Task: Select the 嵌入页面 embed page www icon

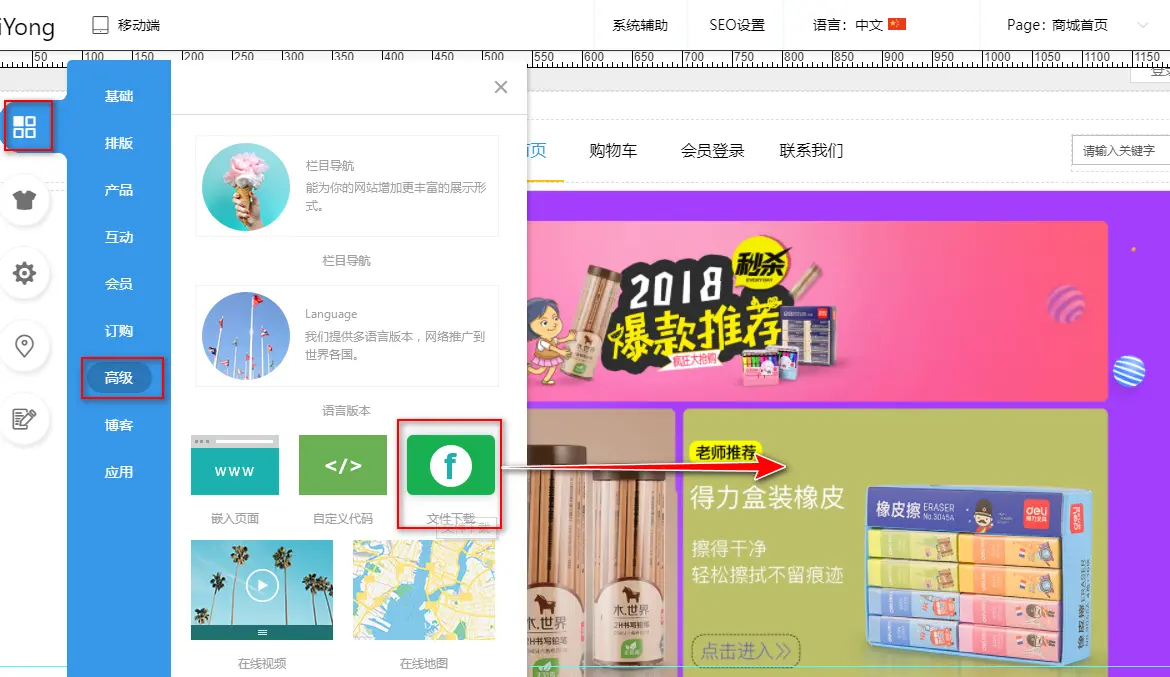Action: point(235,465)
